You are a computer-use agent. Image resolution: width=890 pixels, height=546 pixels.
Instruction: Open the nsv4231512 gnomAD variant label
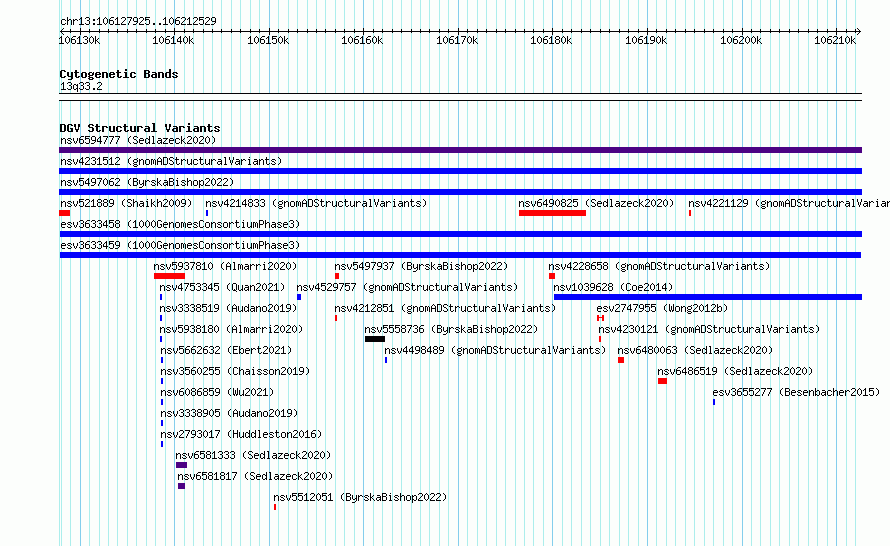[x=171, y=161]
